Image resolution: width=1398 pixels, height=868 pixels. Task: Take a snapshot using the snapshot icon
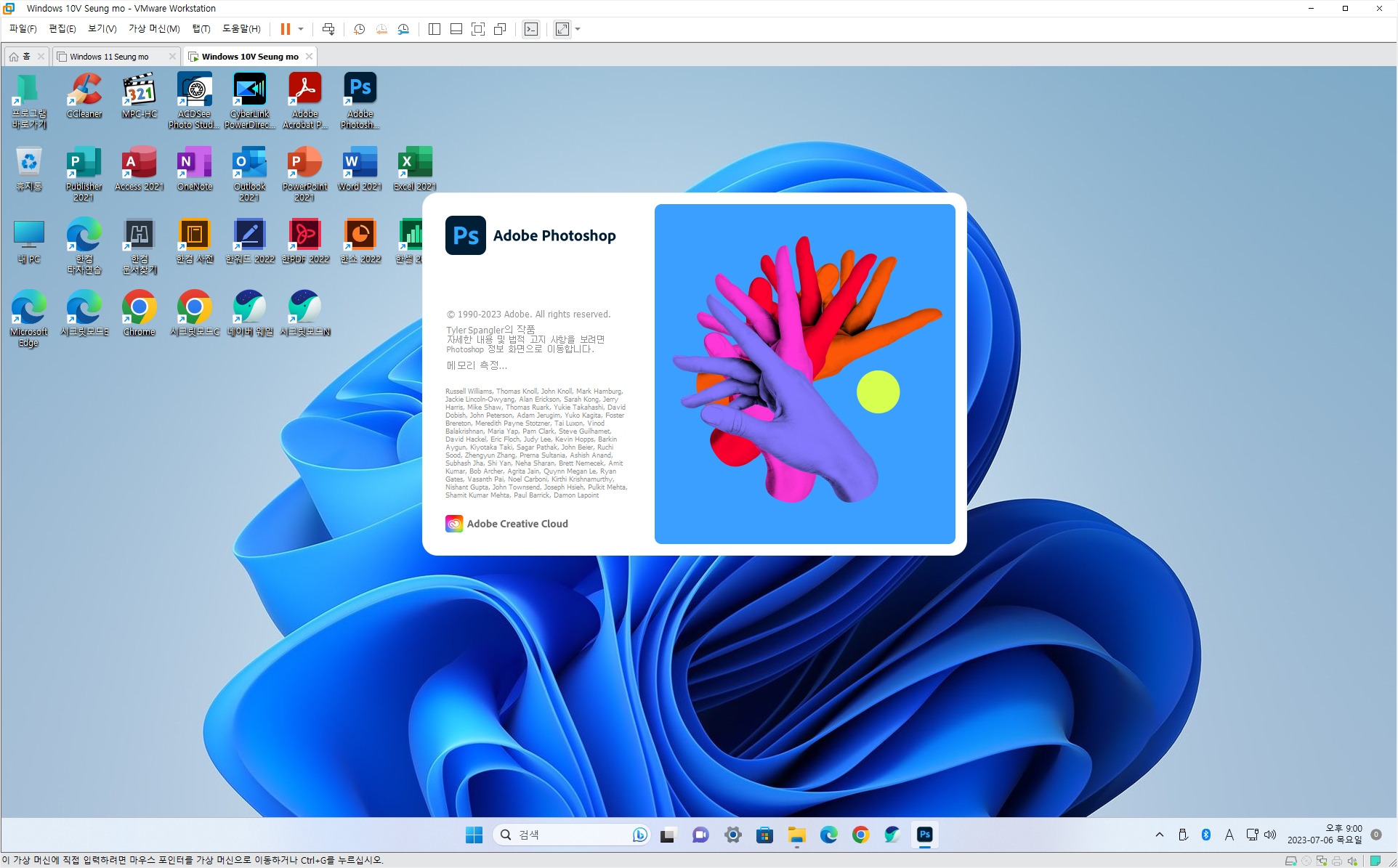359,29
